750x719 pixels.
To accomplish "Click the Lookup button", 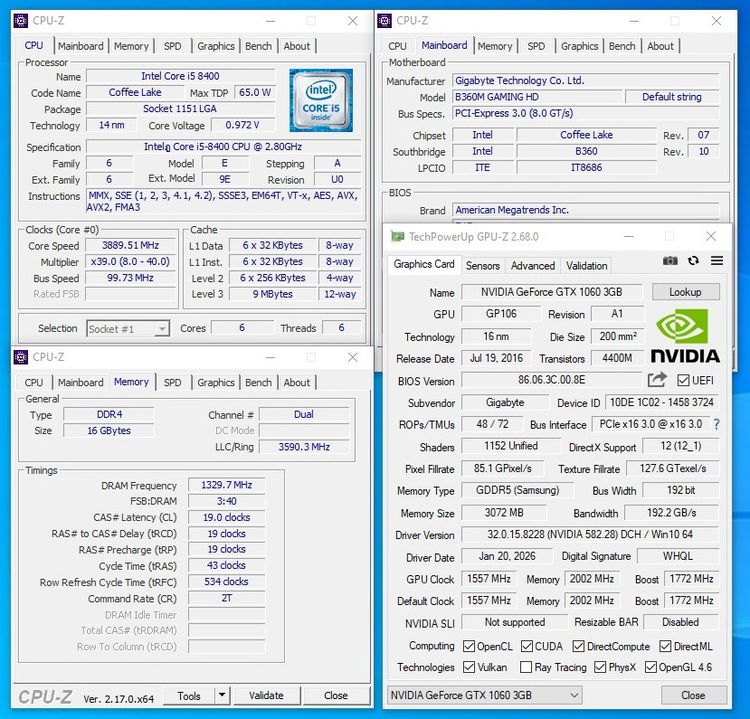I will tap(685, 292).
